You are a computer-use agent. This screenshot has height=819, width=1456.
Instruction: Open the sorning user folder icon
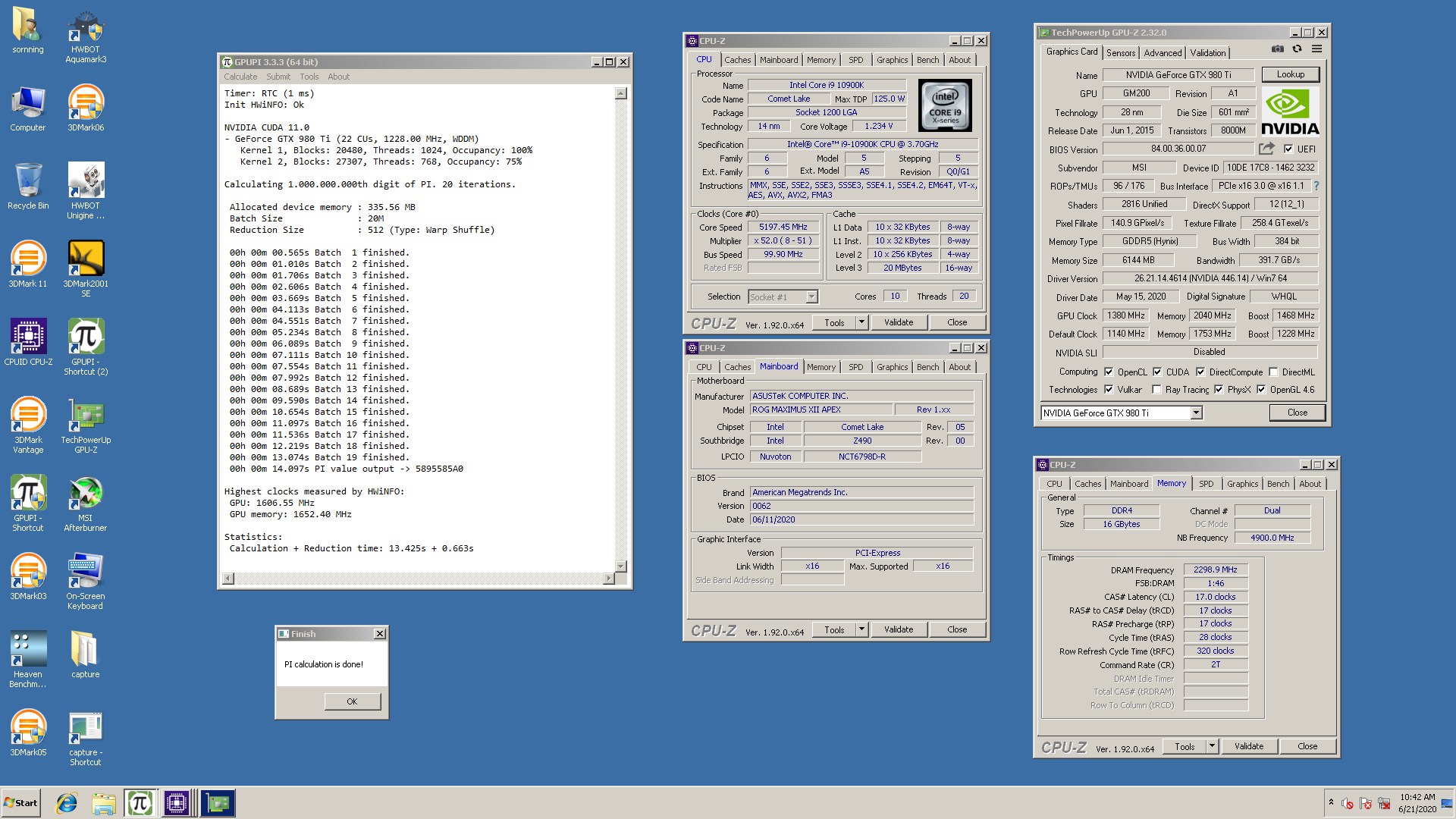tap(28, 30)
